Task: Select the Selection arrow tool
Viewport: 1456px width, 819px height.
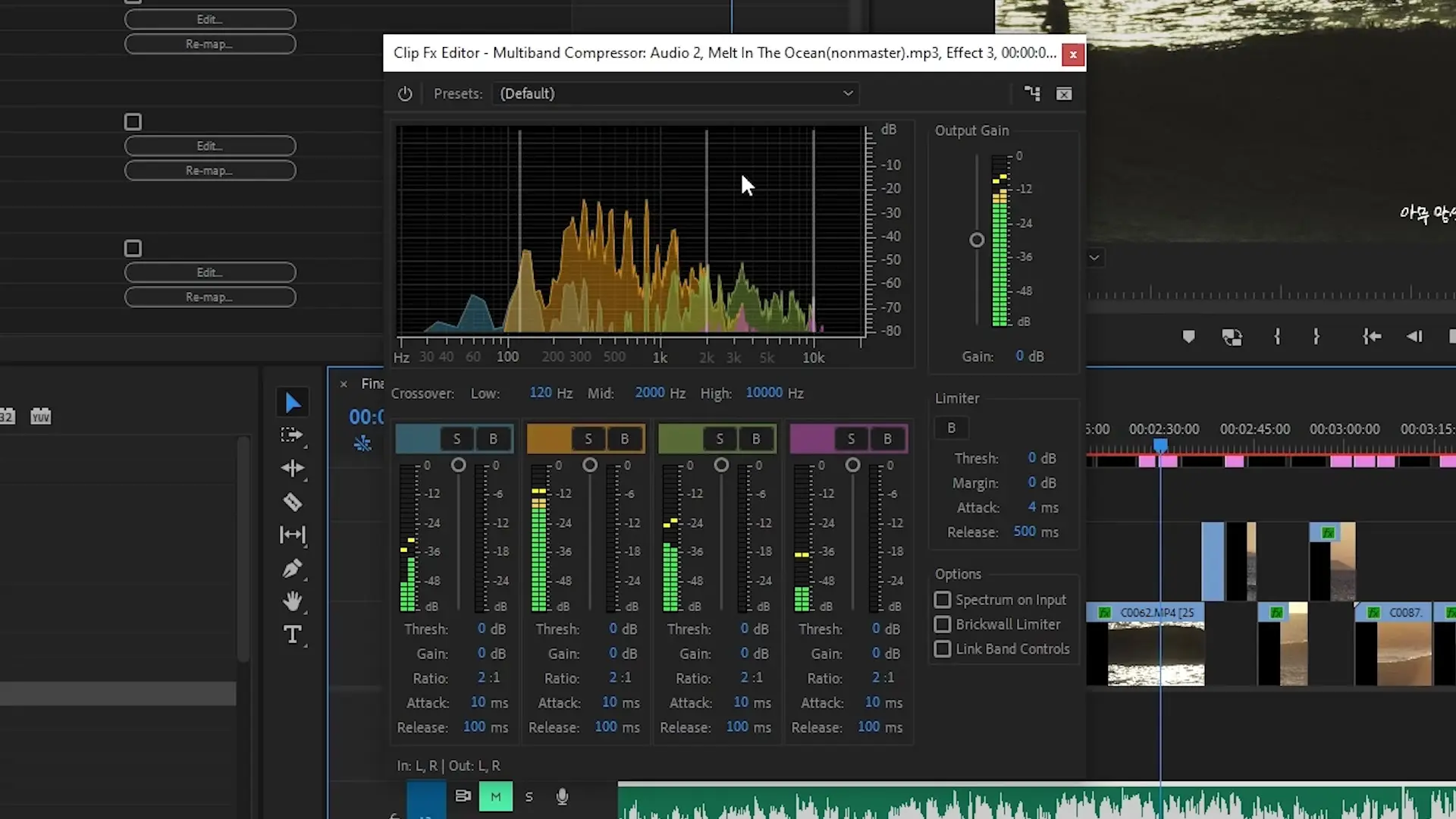Action: pos(293,403)
